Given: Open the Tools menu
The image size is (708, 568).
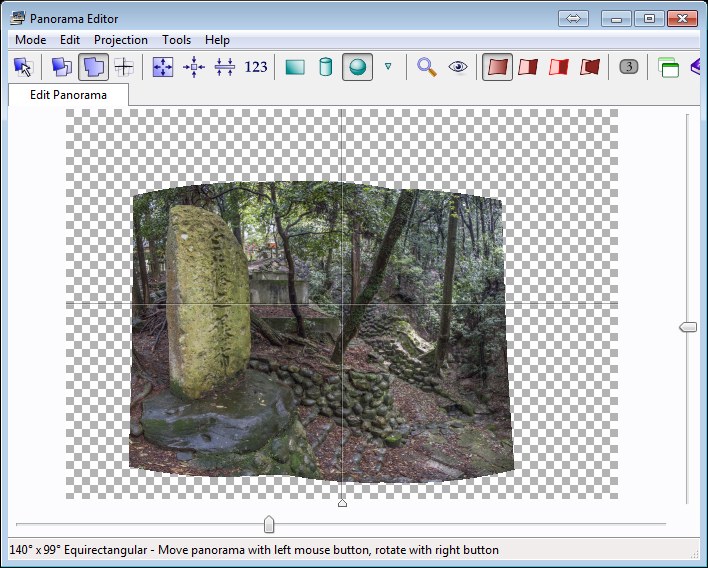Looking at the screenshot, I should pos(176,40).
